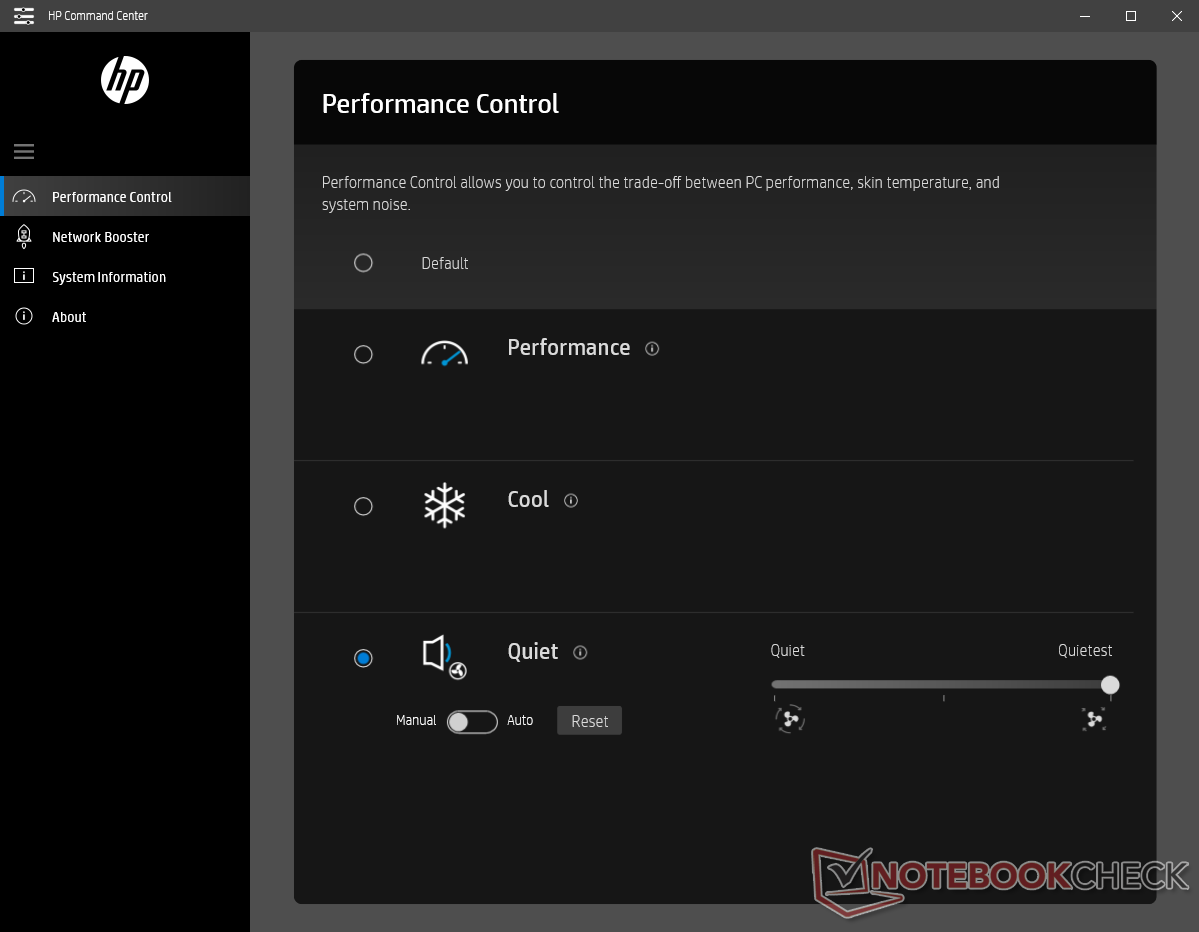Click the Cool snowflake icon
The width and height of the screenshot is (1199, 932).
tap(444, 505)
